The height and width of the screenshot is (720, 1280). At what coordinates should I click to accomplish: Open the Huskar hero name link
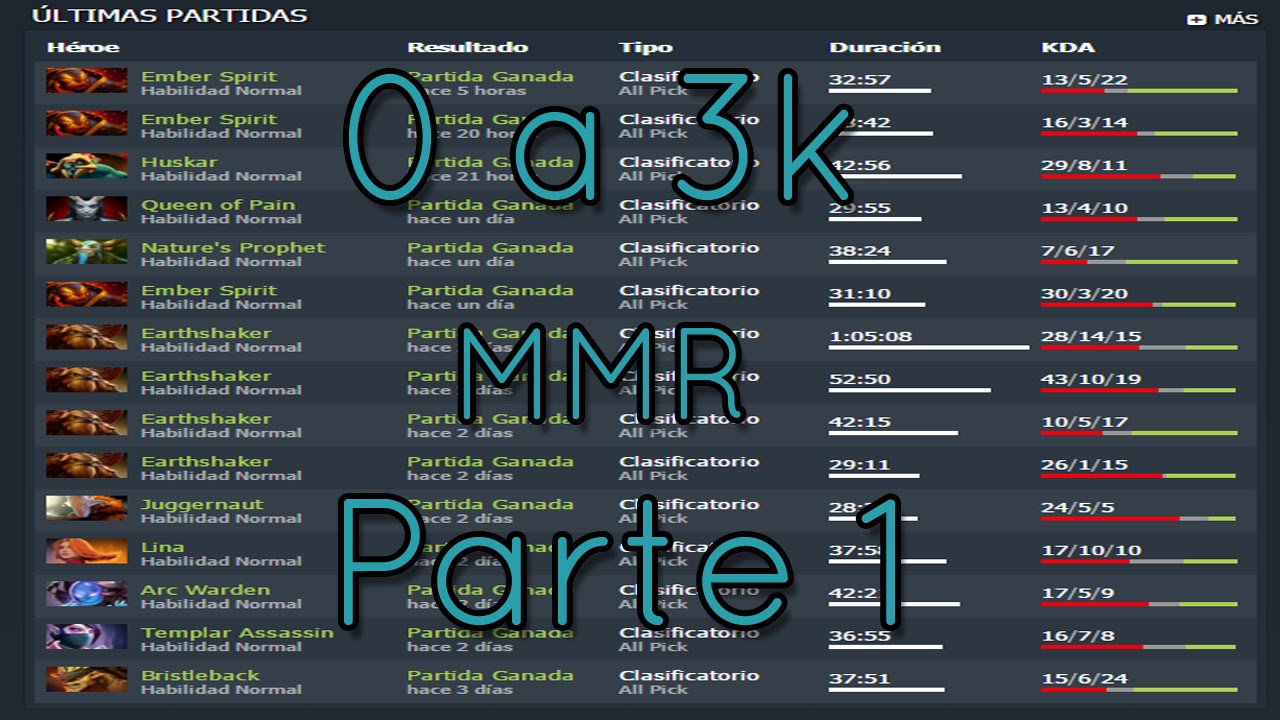click(179, 162)
